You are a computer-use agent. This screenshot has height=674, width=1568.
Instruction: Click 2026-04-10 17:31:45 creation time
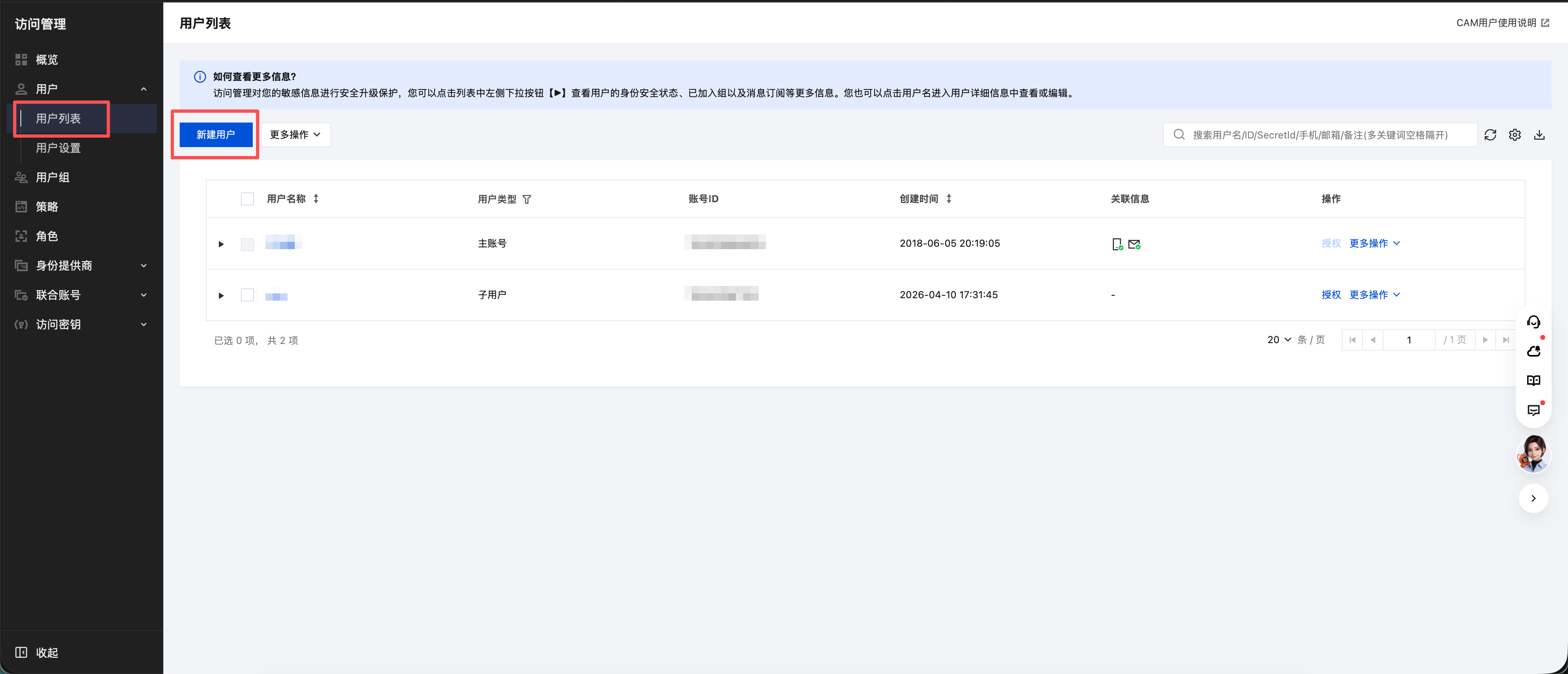click(948, 295)
